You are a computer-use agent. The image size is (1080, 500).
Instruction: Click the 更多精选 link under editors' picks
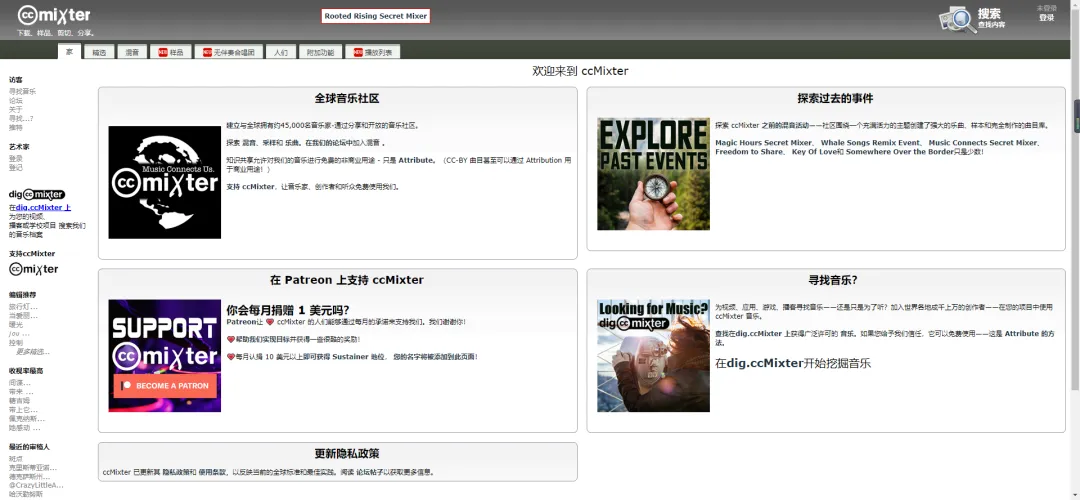click(32, 352)
